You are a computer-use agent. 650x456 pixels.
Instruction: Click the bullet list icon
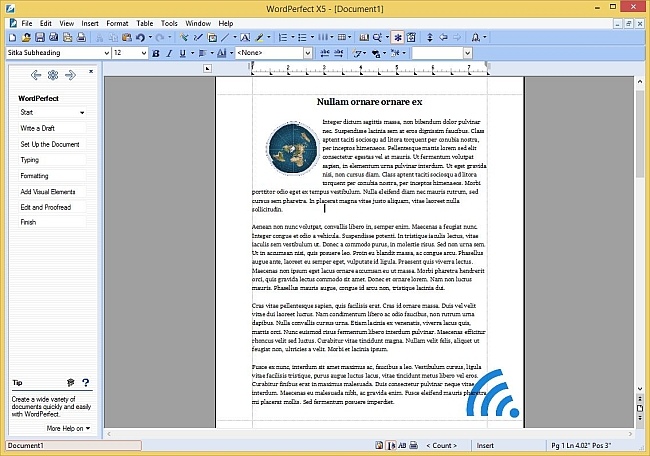[x=302, y=38]
